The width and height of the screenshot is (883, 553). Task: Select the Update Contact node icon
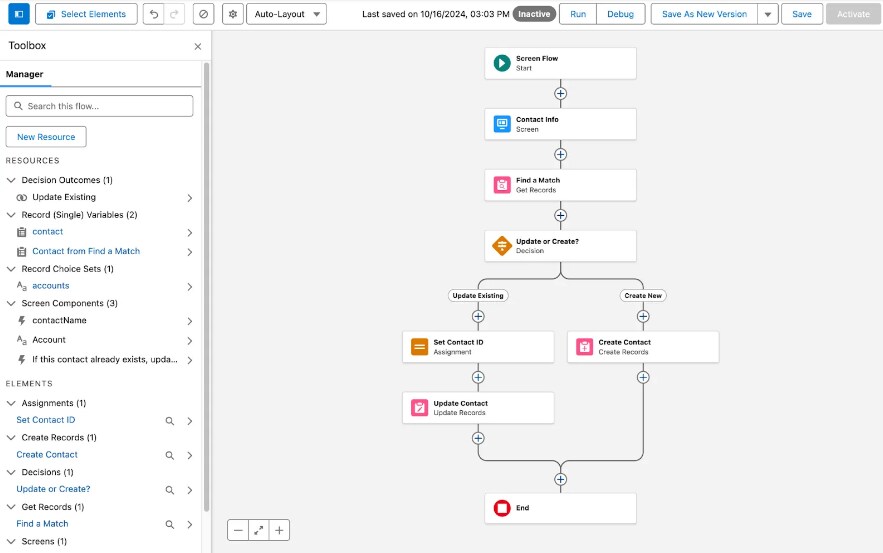(x=420, y=407)
